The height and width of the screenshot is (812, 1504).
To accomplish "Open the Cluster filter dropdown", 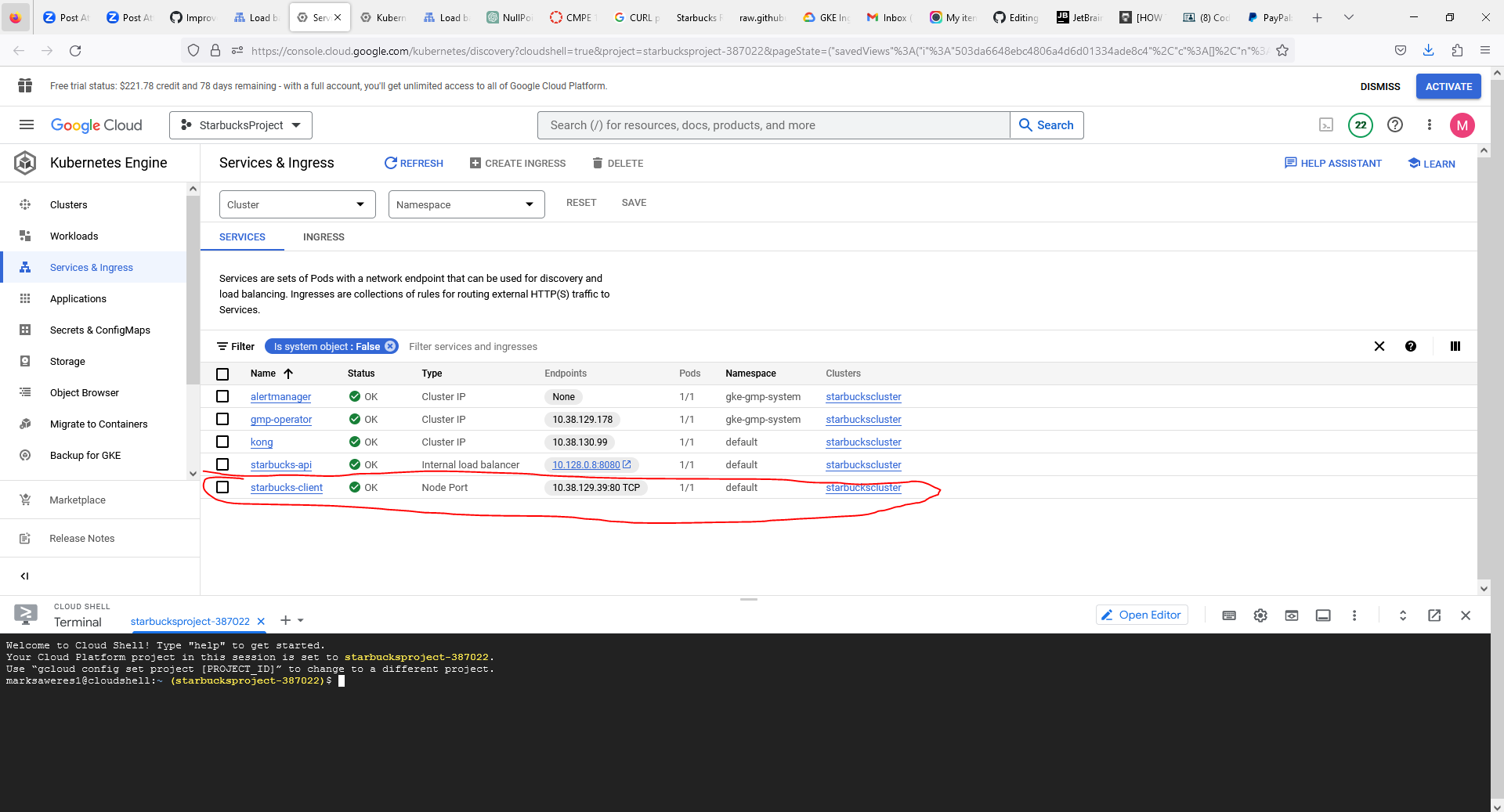I will [x=297, y=204].
